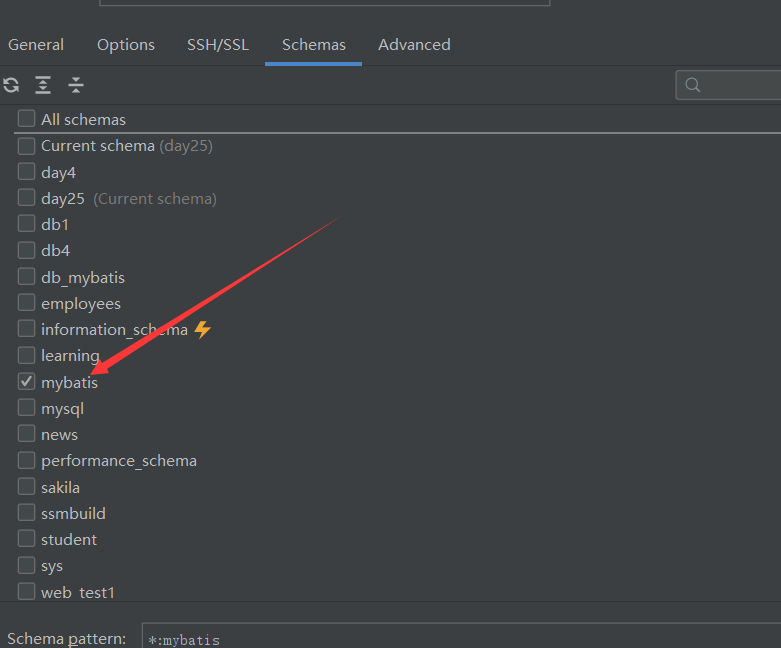Check the db4 schema checkbox
781x648 pixels.
tap(26, 250)
